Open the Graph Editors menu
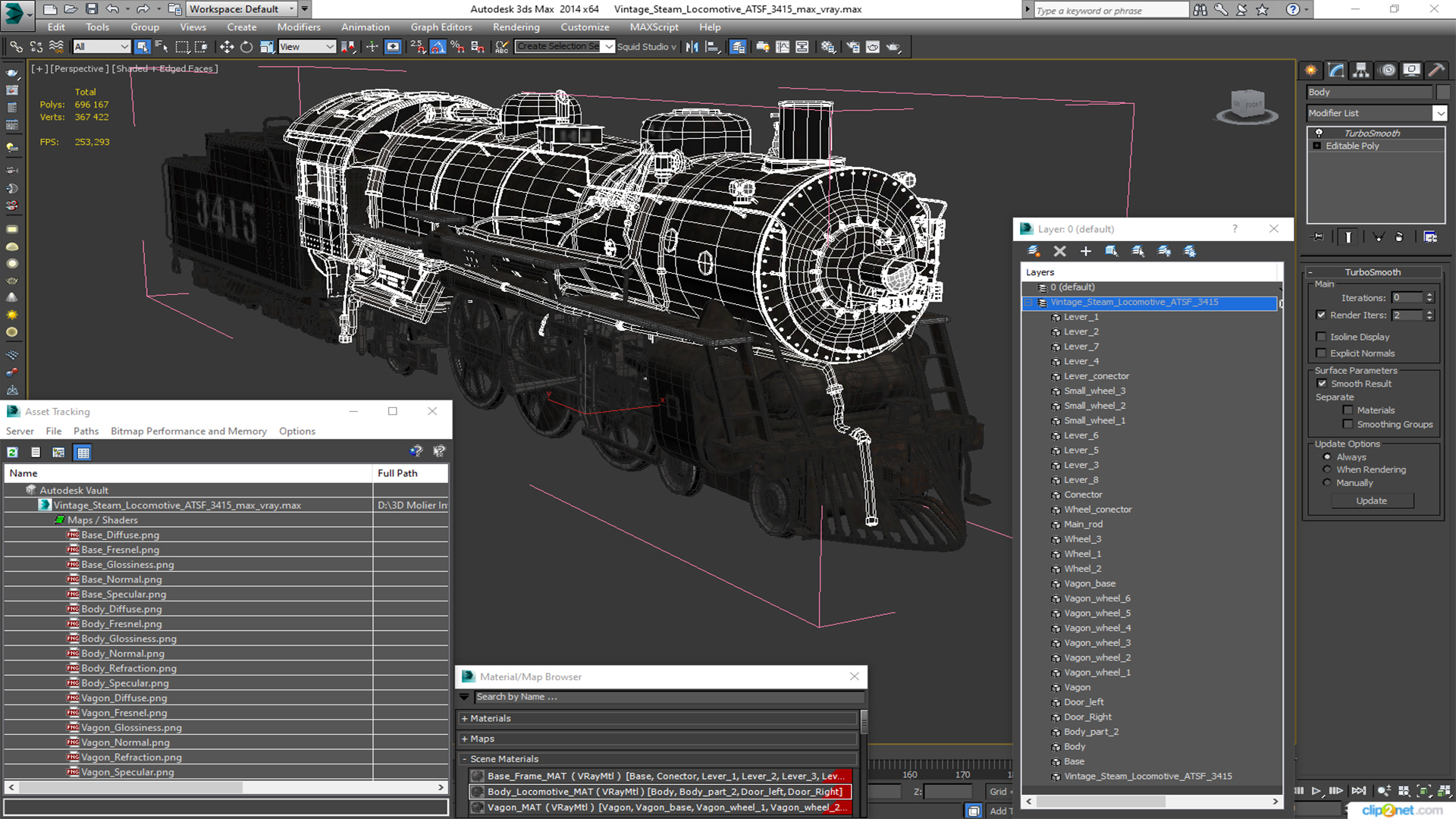The image size is (1456, 819). click(x=441, y=27)
